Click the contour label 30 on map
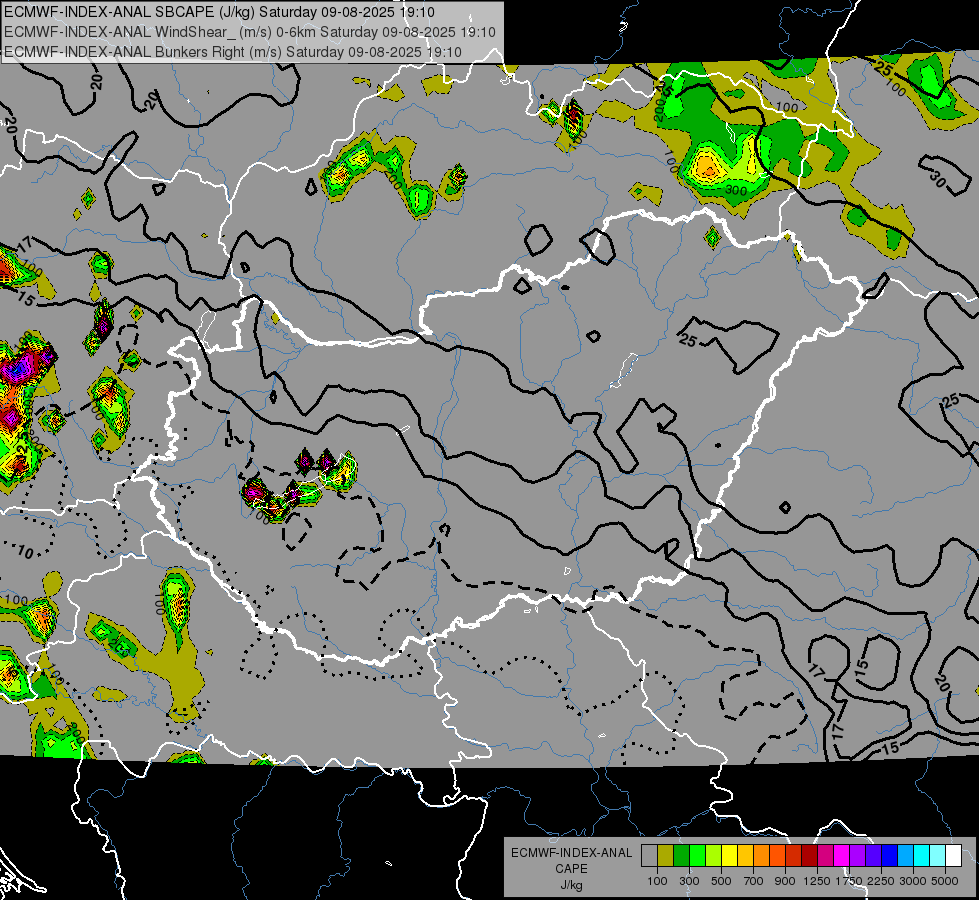Screen dimensions: 979x900 [937, 179]
